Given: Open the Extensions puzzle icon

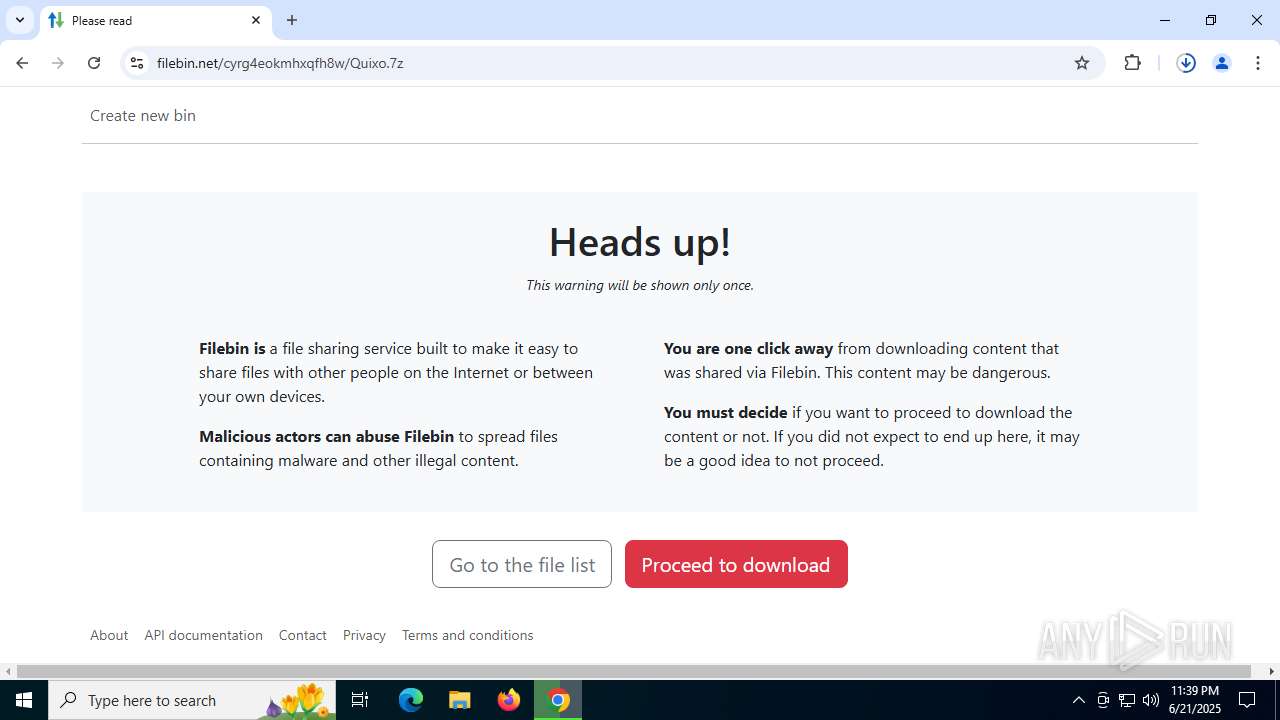Looking at the screenshot, I should [x=1132, y=63].
